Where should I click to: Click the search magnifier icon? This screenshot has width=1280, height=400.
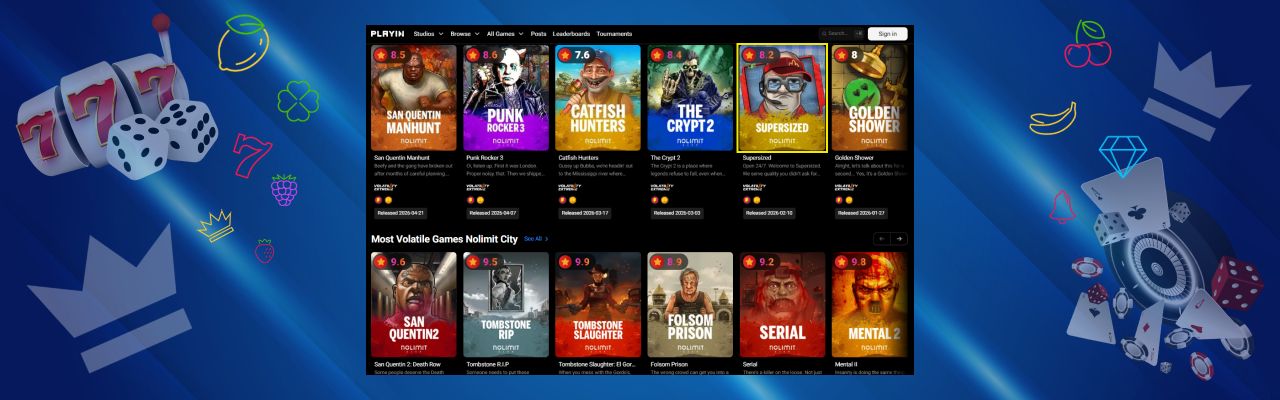824,33
